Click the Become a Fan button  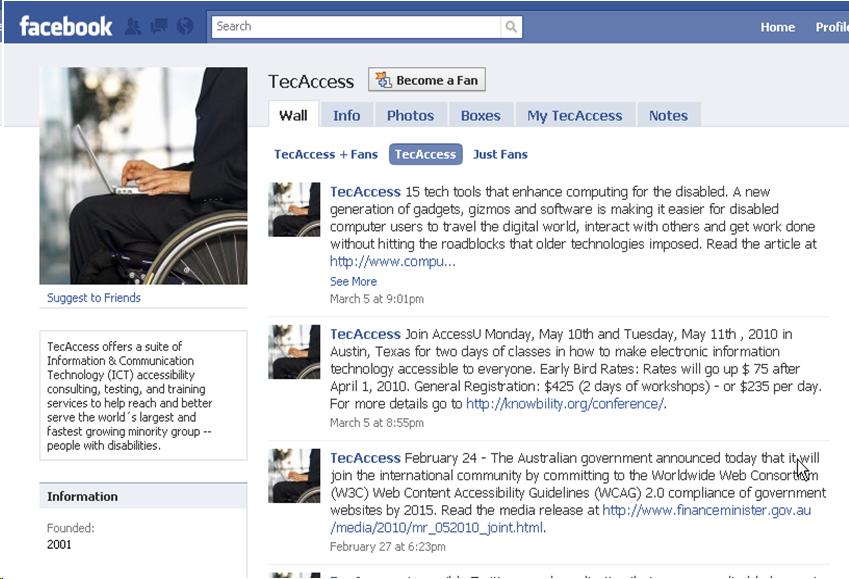(427, 80)
